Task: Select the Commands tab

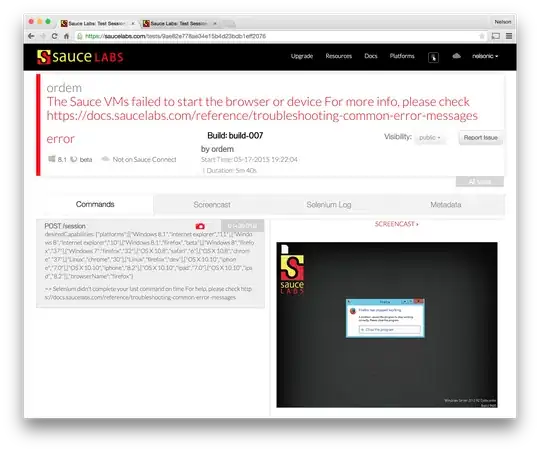Action: coord(95,204)
